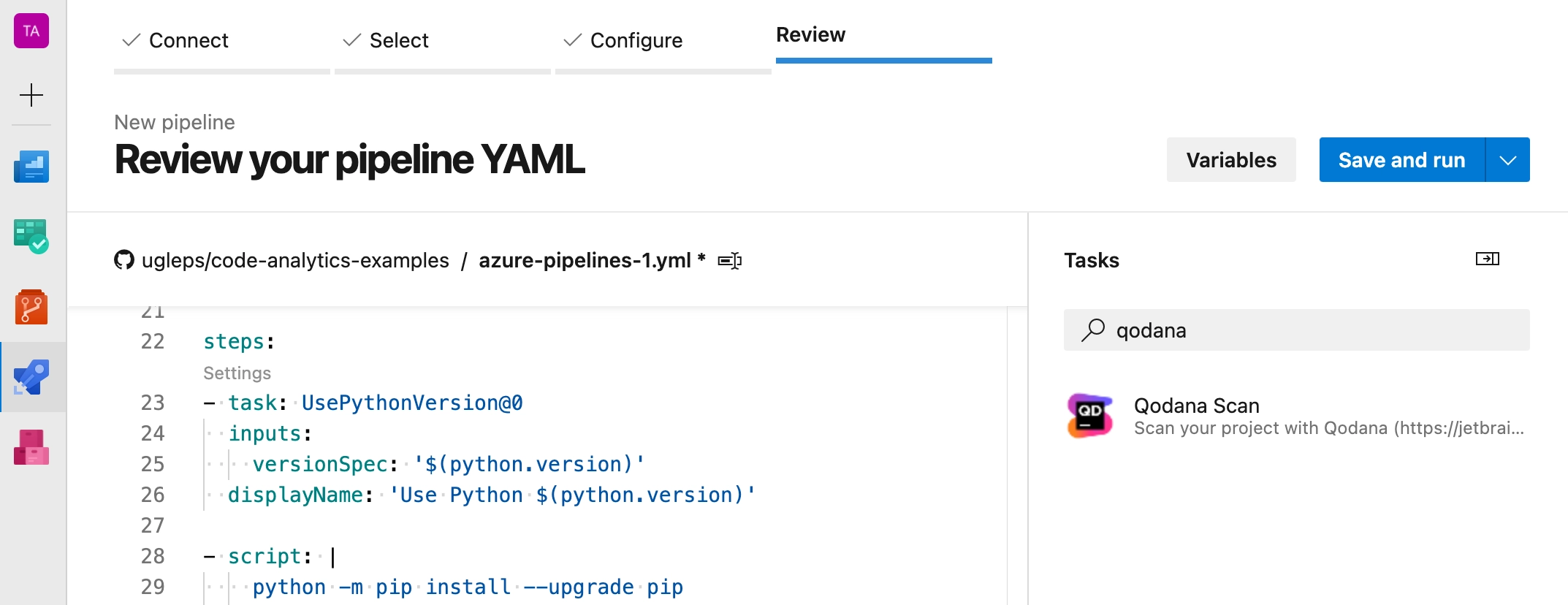The width and height of the screenshot is (1568, 605).
Task: Click the Qodana Scan task logo
Action: point(1090,416)
